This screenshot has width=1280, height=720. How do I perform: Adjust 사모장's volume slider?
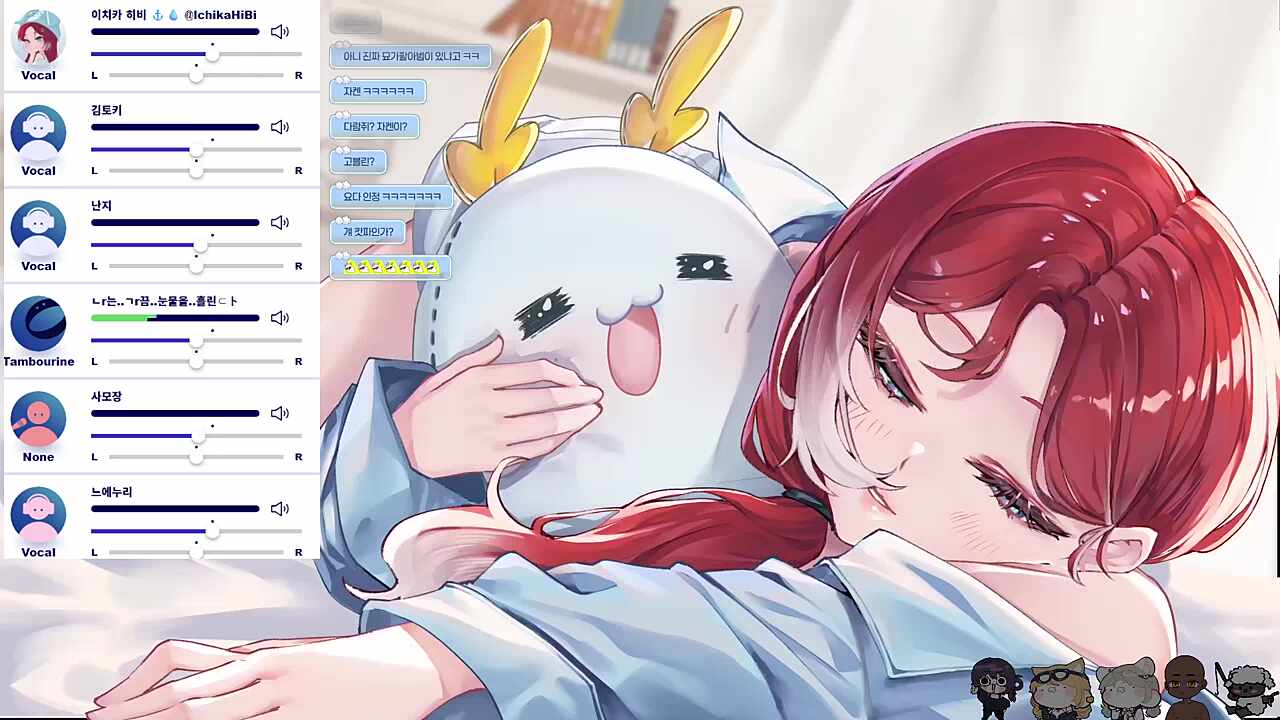pyautogui.click(x=196, y=435)
